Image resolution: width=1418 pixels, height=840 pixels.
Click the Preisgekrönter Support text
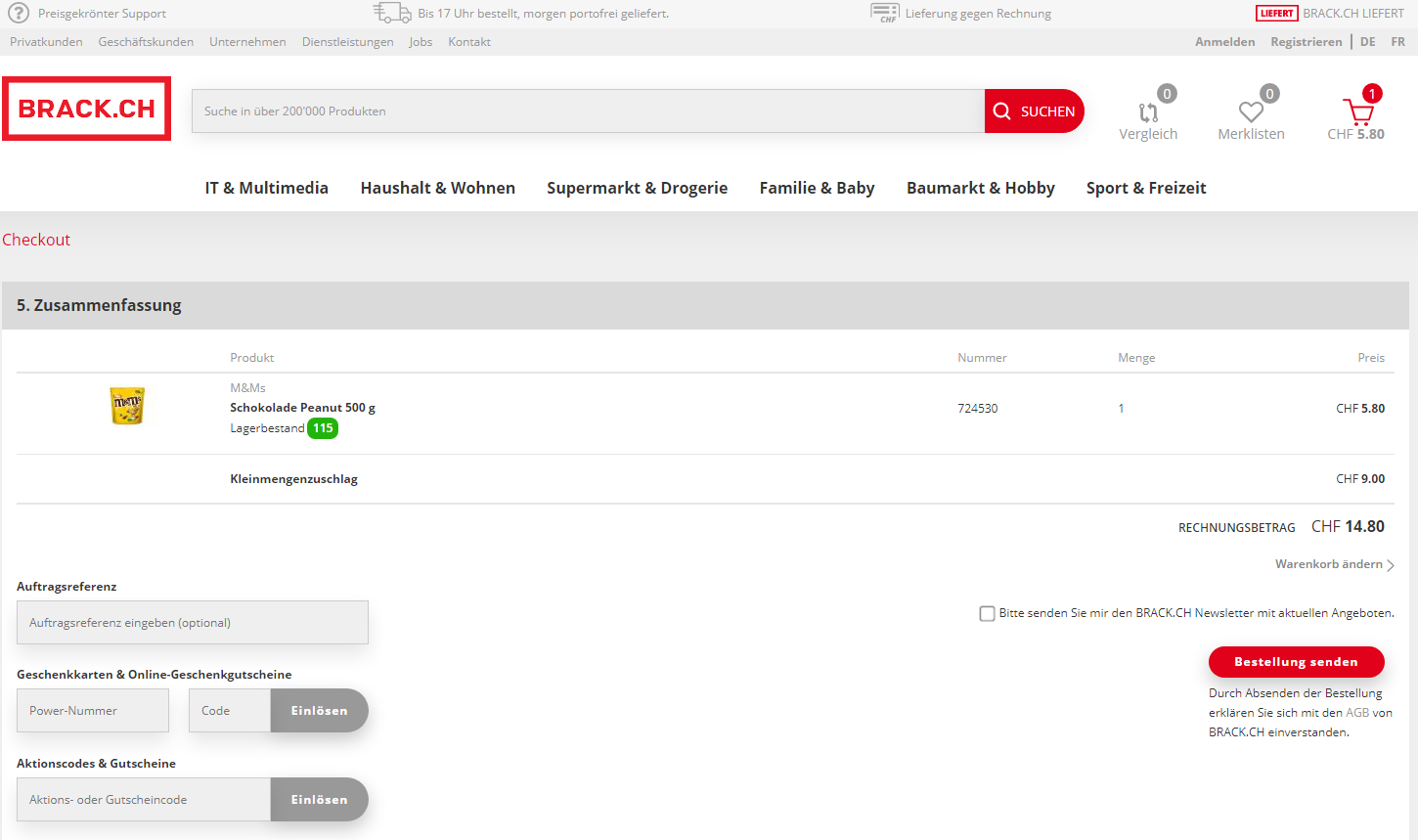[102, 14]
